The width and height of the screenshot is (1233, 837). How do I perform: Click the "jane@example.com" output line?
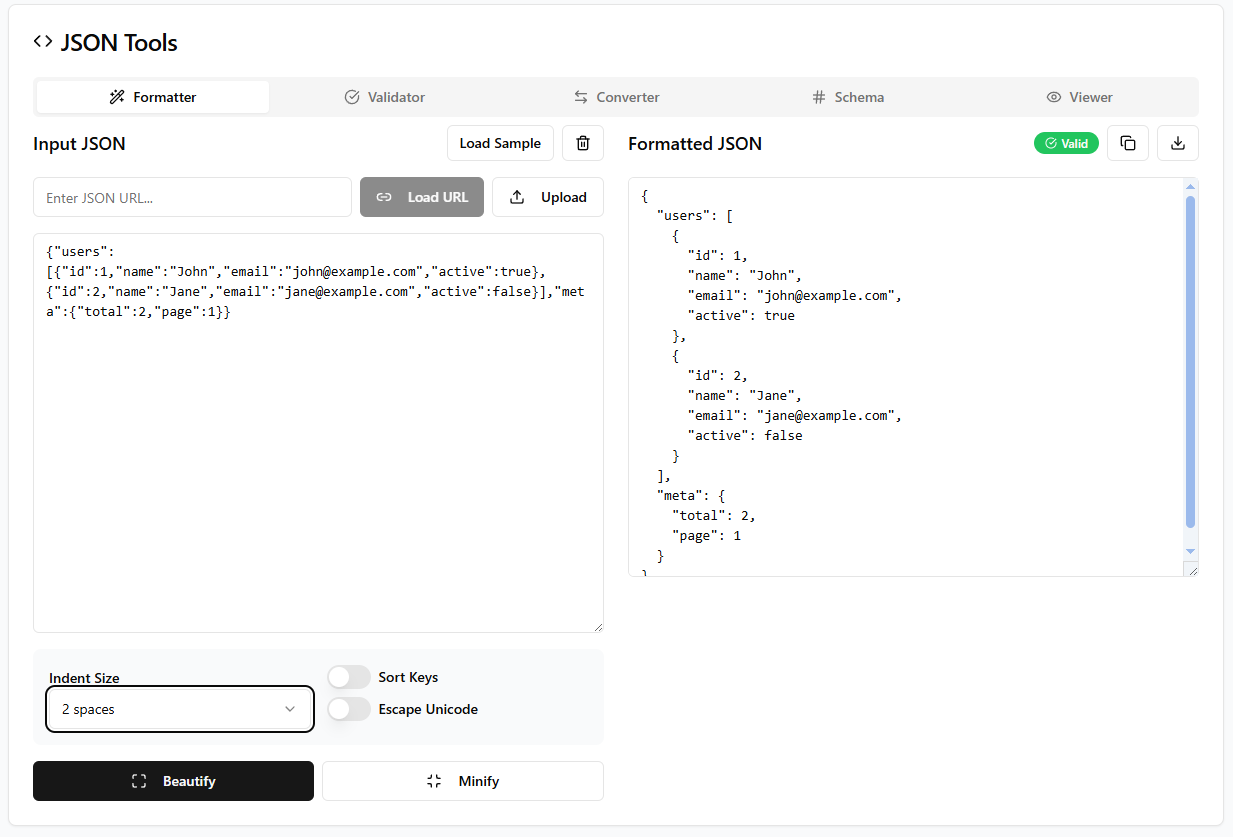pyautogui.click(x=795, y=415)
